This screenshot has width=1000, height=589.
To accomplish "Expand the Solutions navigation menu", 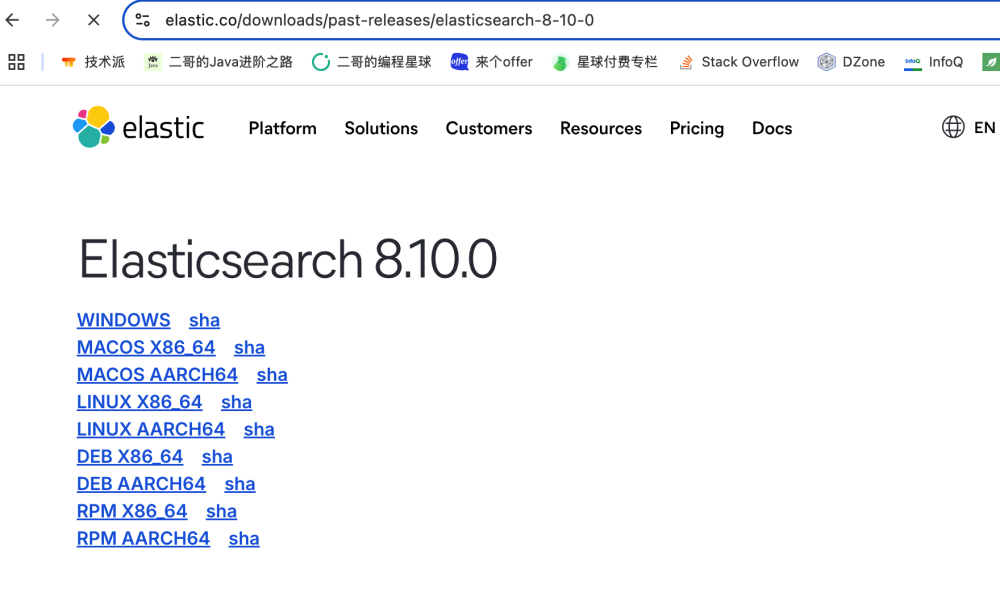I will 381,128.
